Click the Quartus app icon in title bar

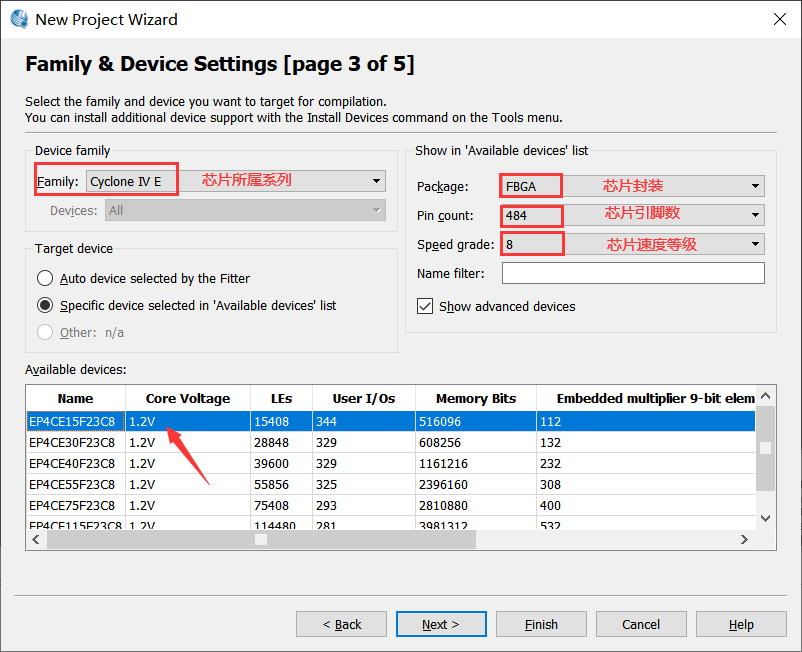pyautogui.click(x=19, y=19)
